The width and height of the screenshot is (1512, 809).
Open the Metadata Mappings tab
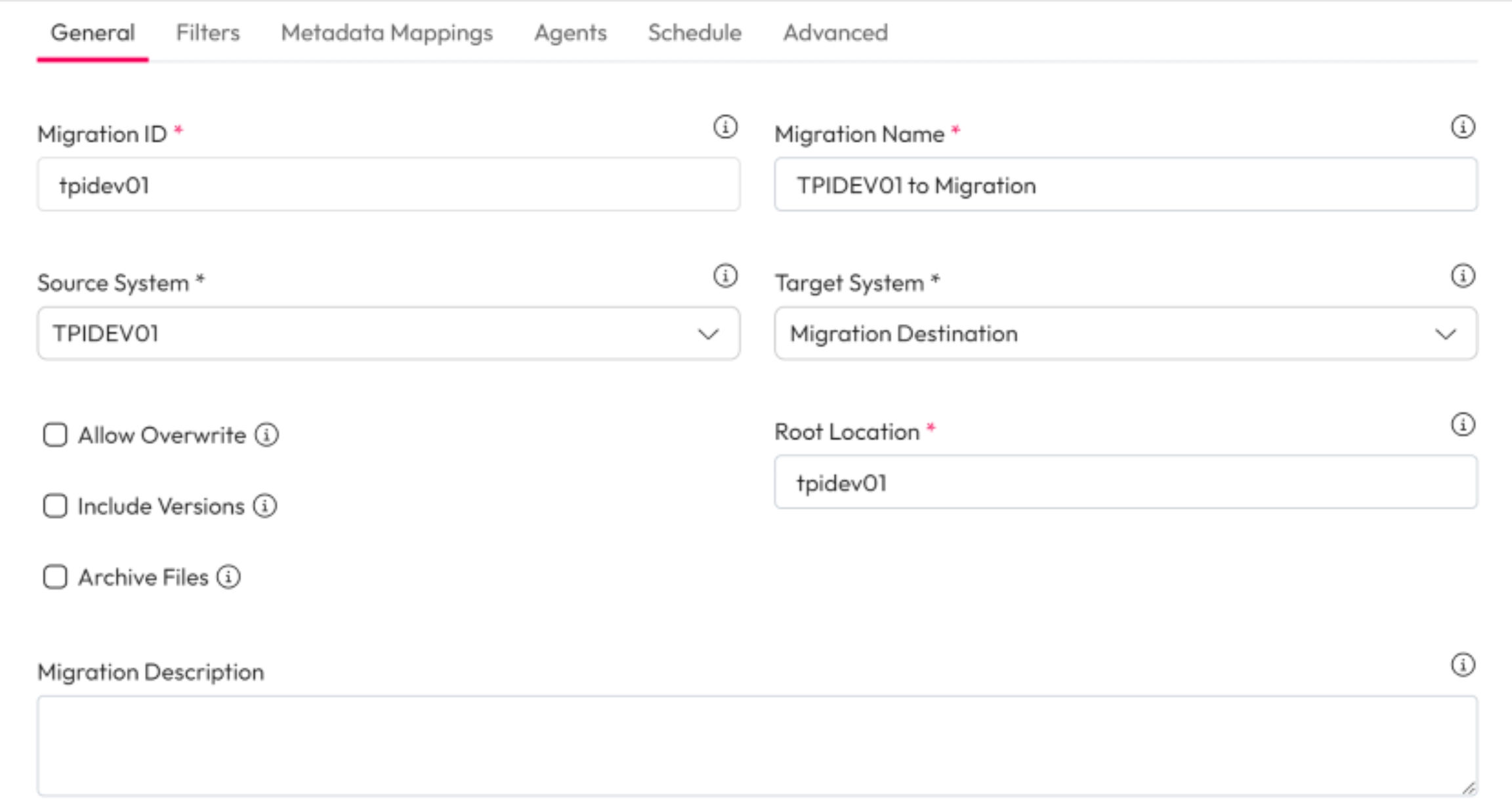click(x=387, y=33)
